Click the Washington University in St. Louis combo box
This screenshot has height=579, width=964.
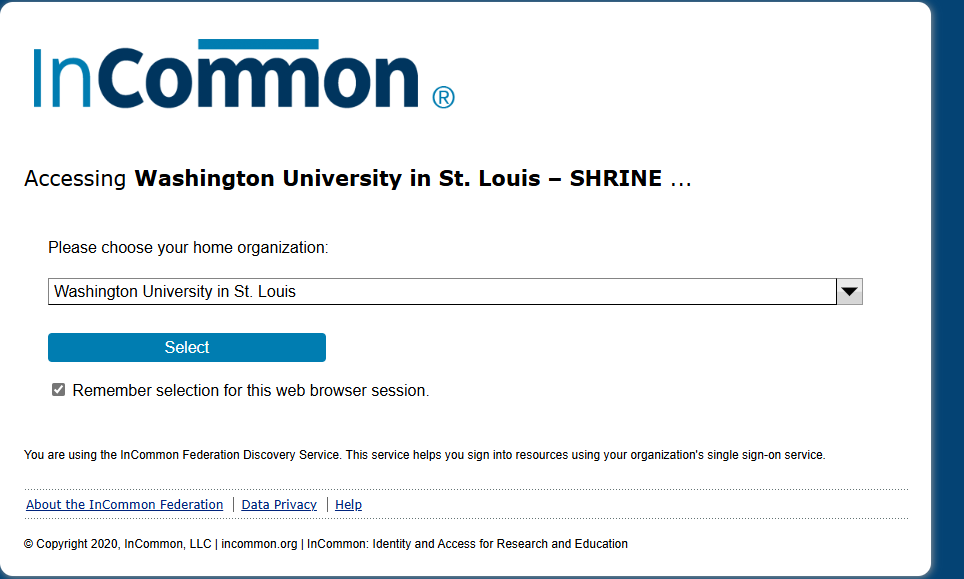pos(455,291)
